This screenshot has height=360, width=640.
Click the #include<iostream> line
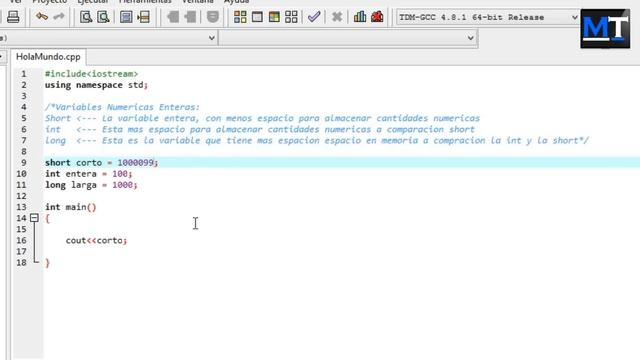[x=91, y=74]
